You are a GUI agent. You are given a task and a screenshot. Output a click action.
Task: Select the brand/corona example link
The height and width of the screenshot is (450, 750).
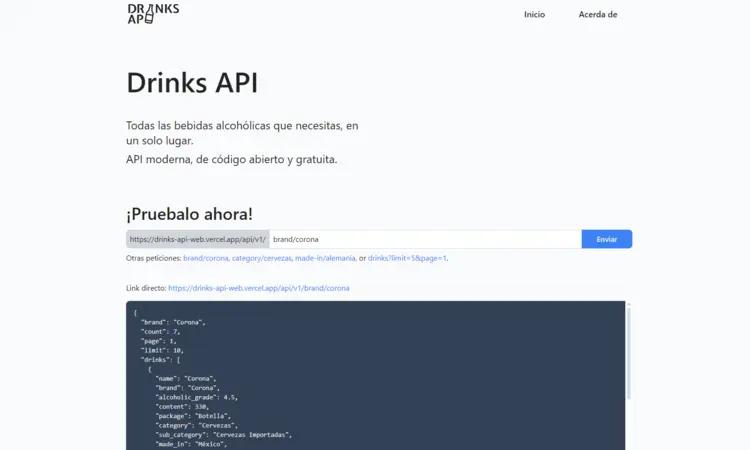point(206,258)
